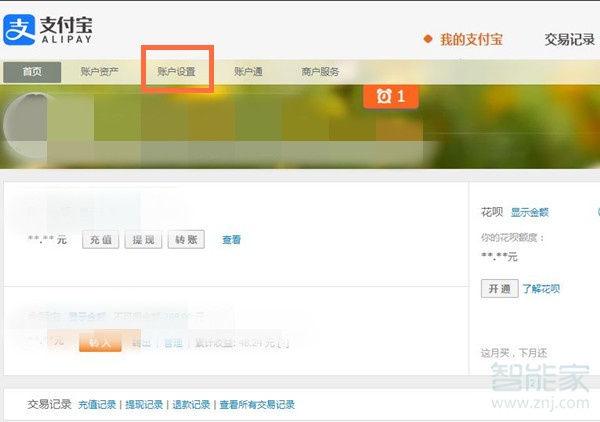Switch to the 账户资产 tab
This screenshot has width=600, height=422.
click(x=99, y=72)
